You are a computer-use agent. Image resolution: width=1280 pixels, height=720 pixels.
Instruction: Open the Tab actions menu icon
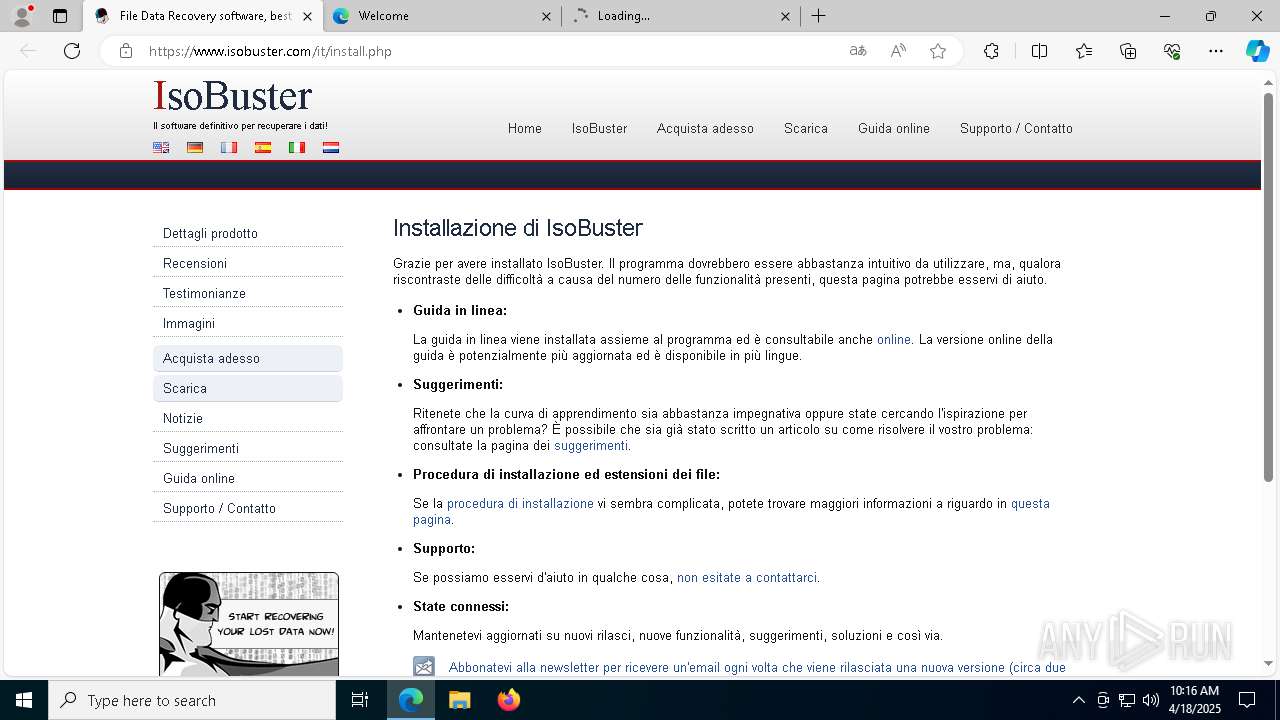pyautogui.click(x=60, y=16)
